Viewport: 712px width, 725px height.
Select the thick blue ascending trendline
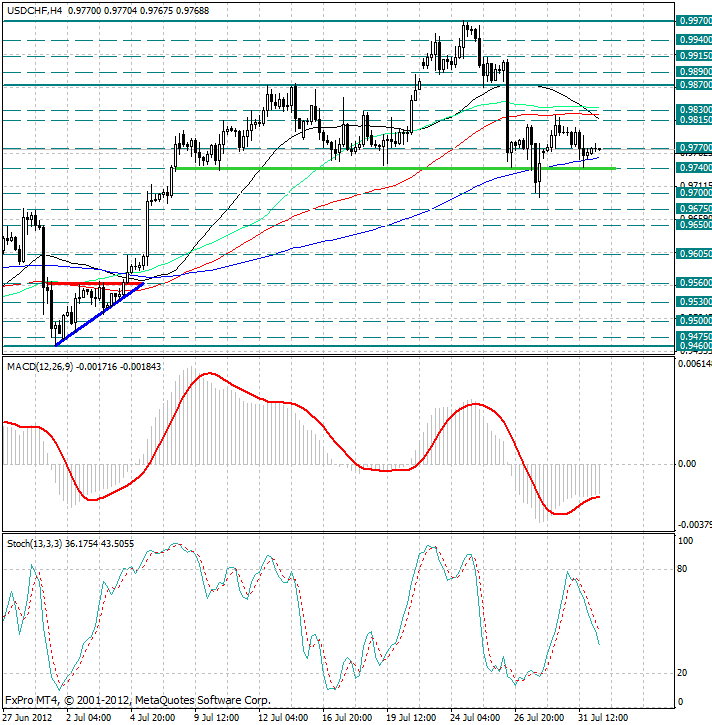[99, 314]
